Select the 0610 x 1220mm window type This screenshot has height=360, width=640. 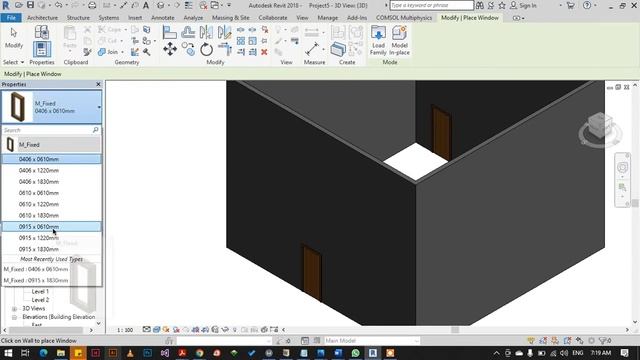(51, 204)
